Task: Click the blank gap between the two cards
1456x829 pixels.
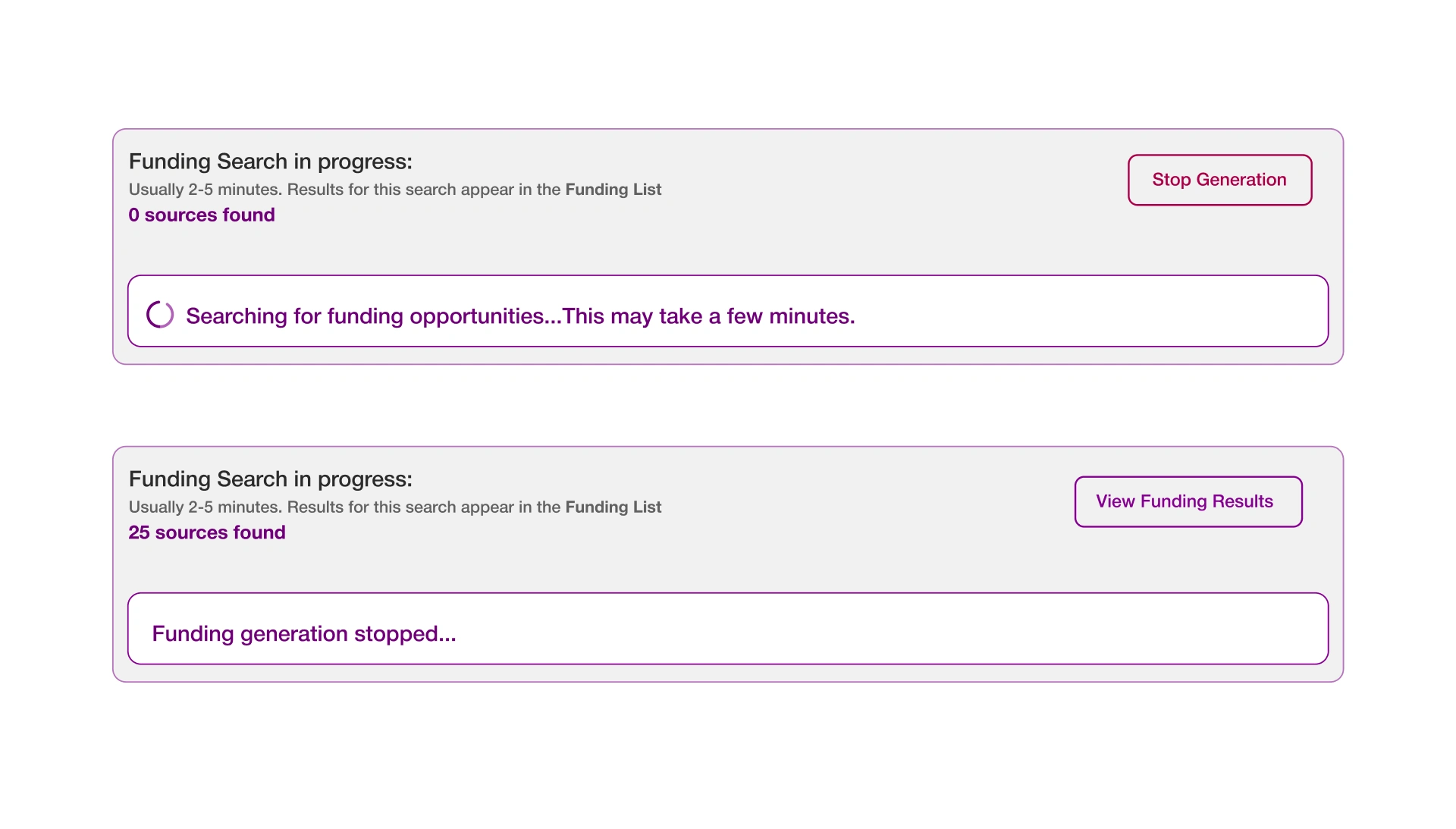Action: pos(728,406)
